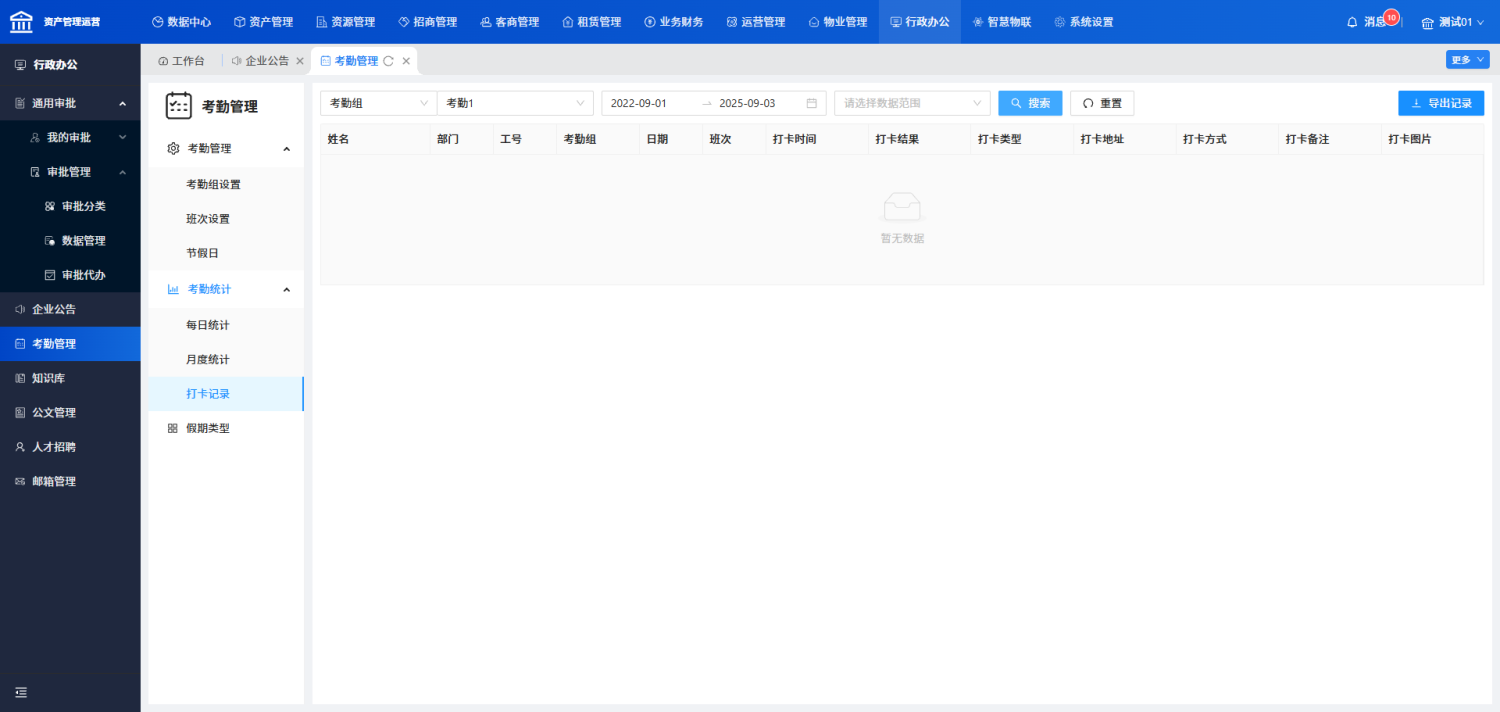Open 企业公告 in left sidebar

(70, 309)
